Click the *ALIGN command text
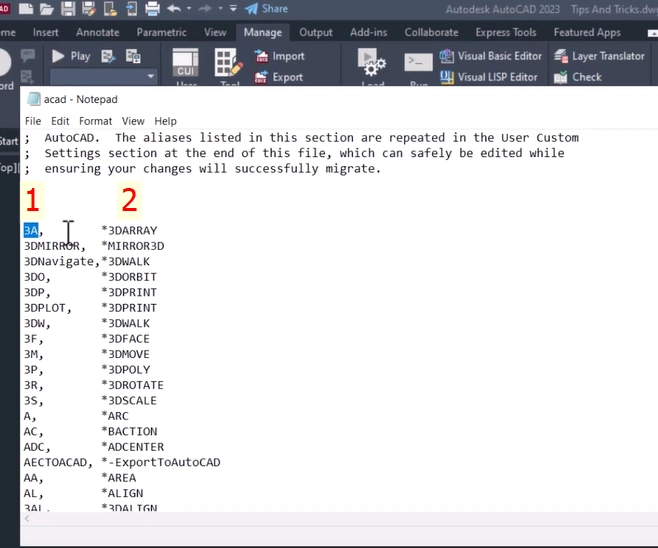 [122, 493]
